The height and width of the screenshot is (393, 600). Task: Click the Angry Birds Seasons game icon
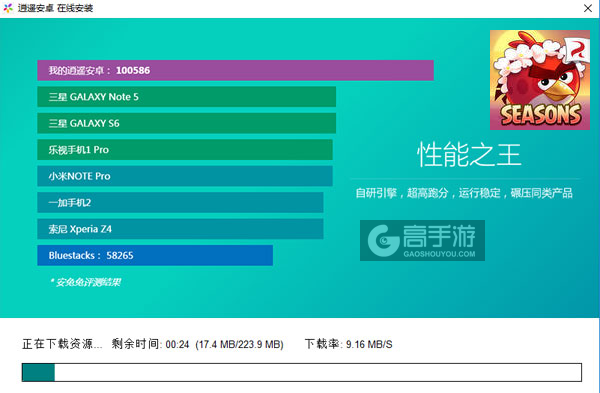point(540,80)
